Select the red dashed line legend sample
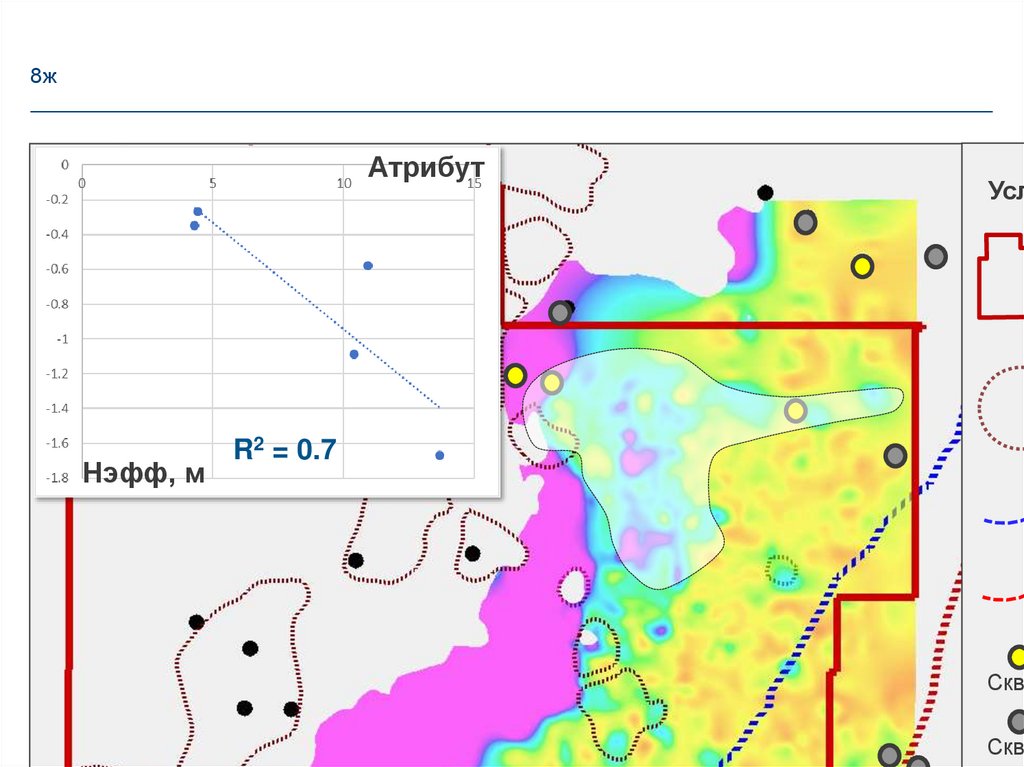 click(1004, 597)
